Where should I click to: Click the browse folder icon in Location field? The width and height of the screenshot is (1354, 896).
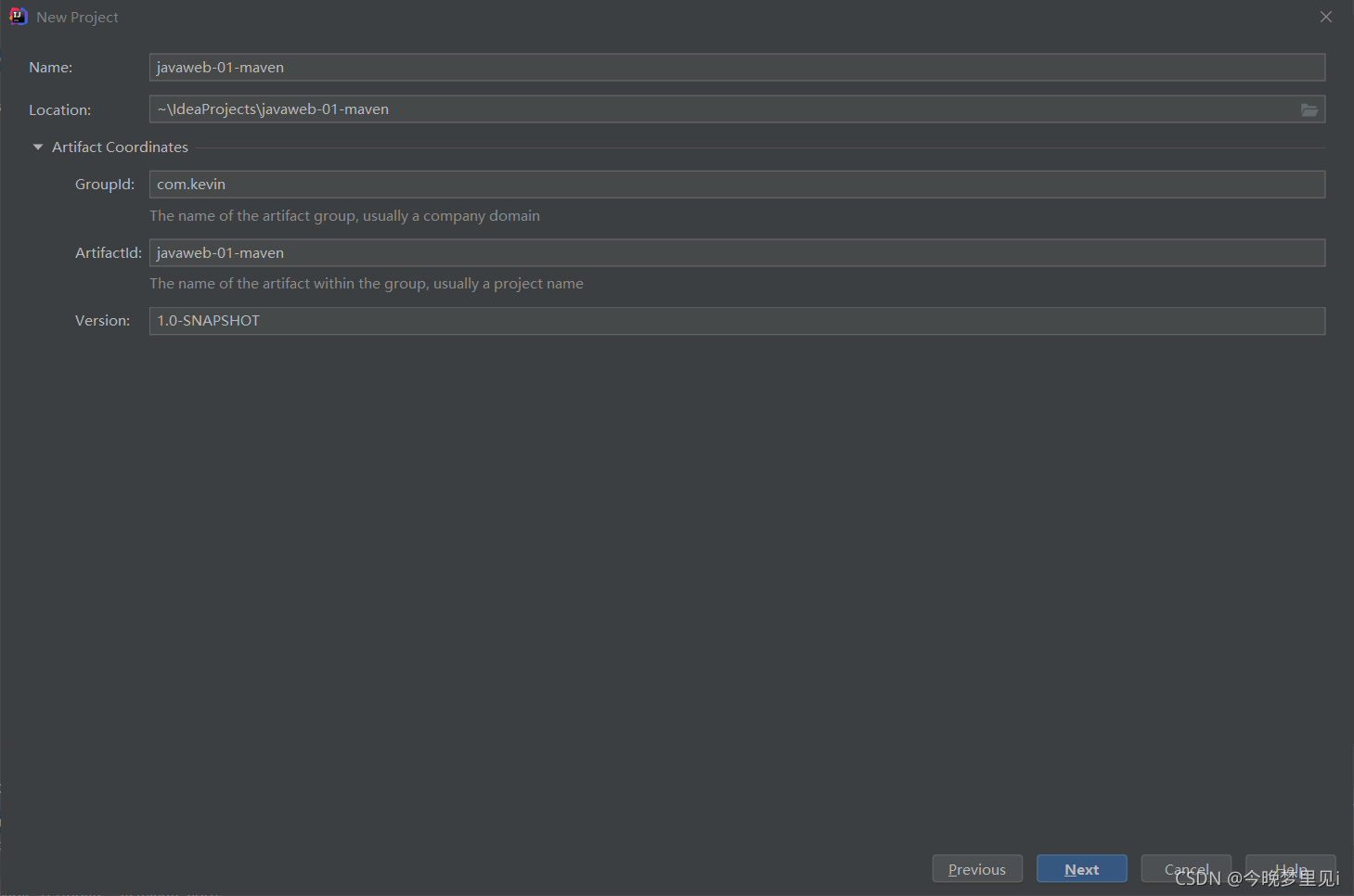point(1309,109)
